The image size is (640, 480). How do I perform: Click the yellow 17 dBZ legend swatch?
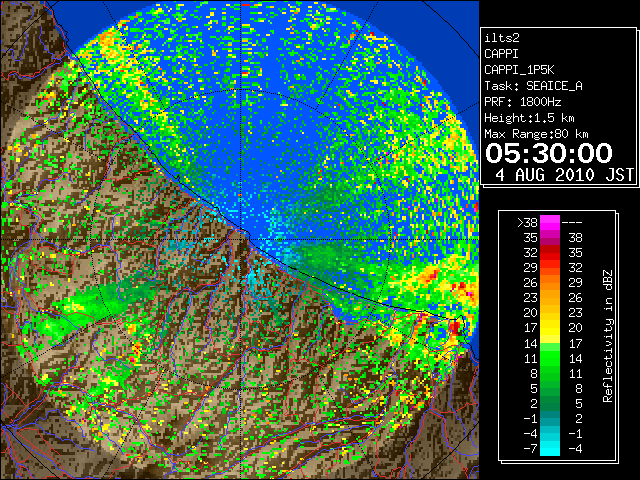point(550,328)
